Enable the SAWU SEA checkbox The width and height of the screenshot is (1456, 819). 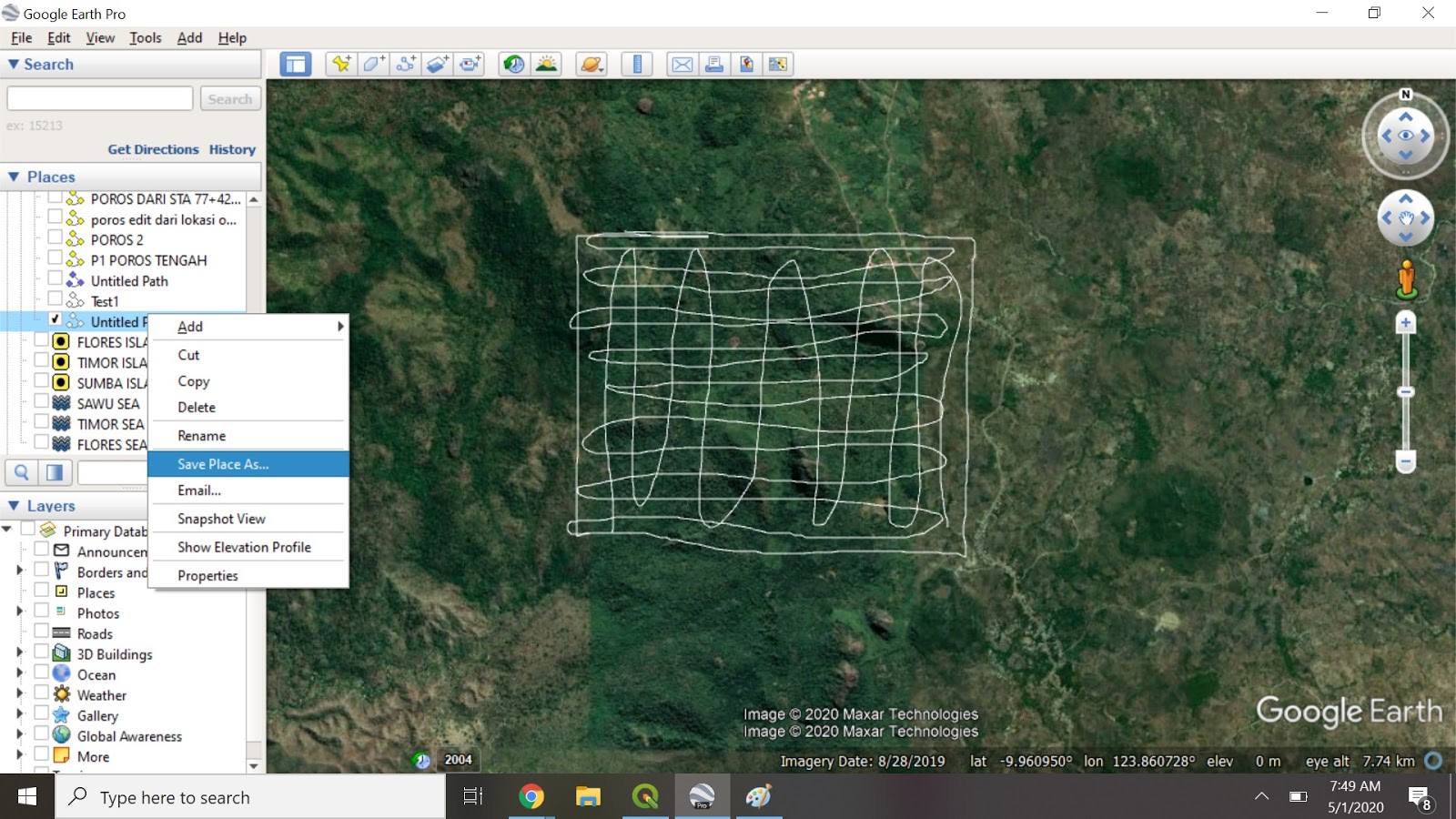coord(40,403)
